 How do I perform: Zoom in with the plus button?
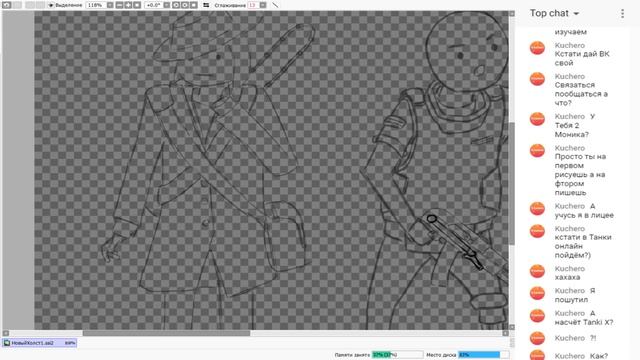128,5
